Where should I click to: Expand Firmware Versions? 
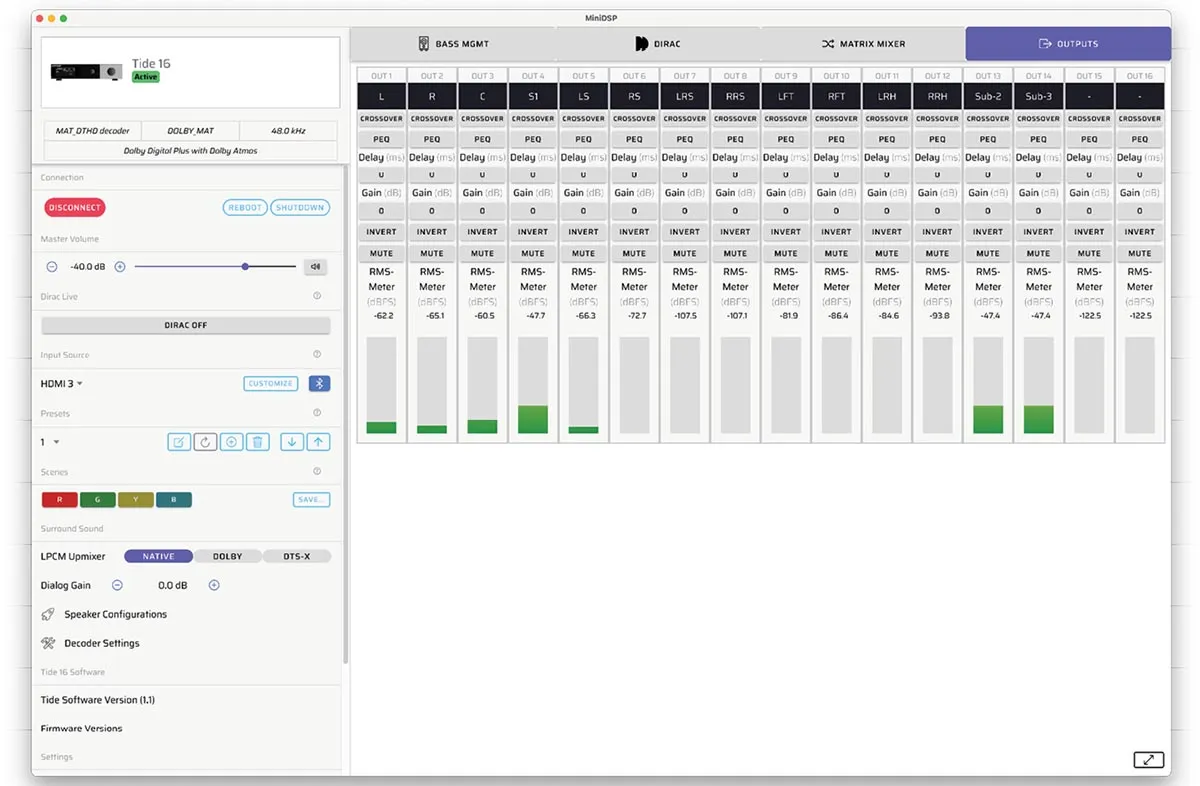click(x=82, y=728)
